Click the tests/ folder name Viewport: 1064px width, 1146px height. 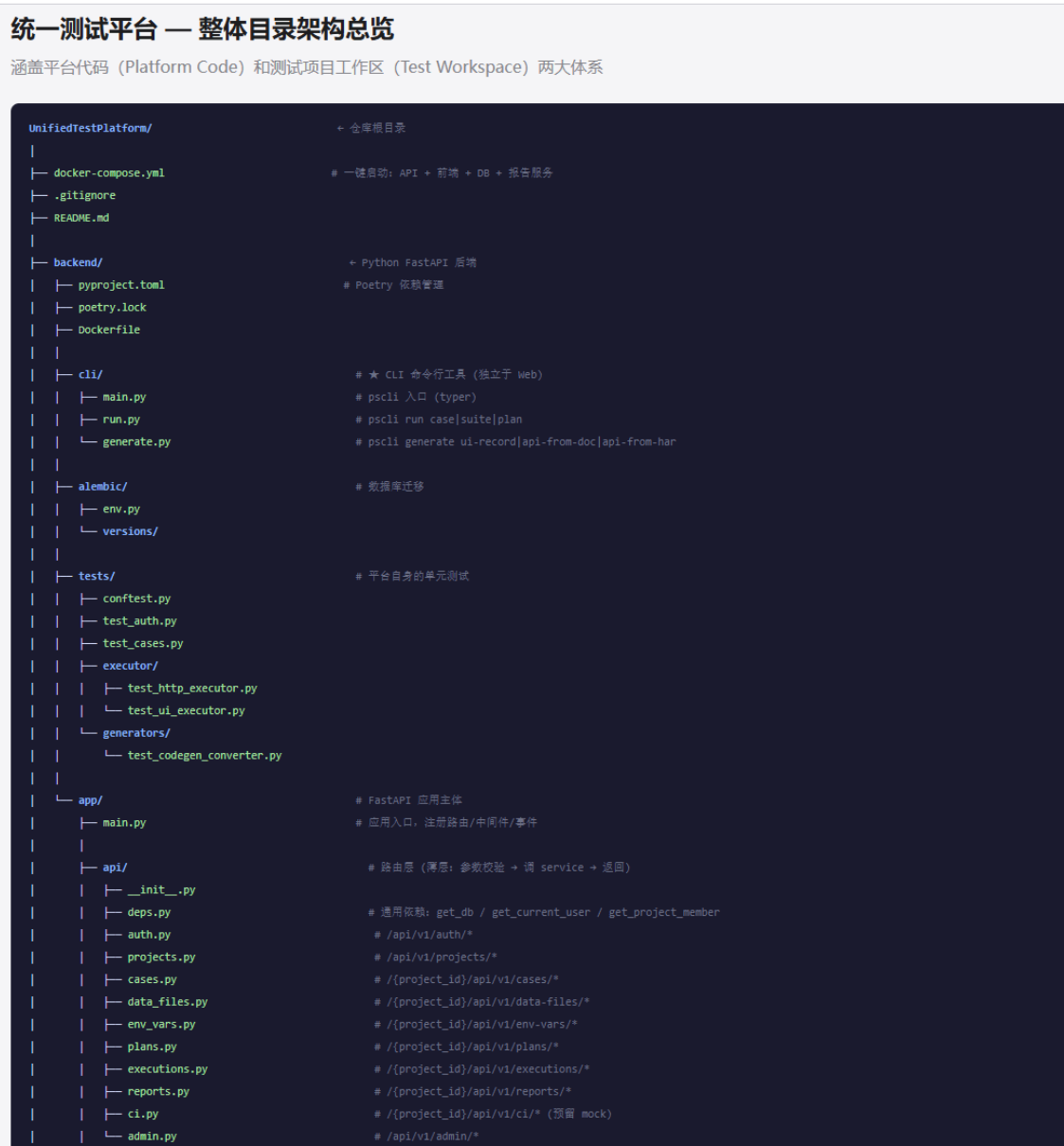tap(97, 576)
